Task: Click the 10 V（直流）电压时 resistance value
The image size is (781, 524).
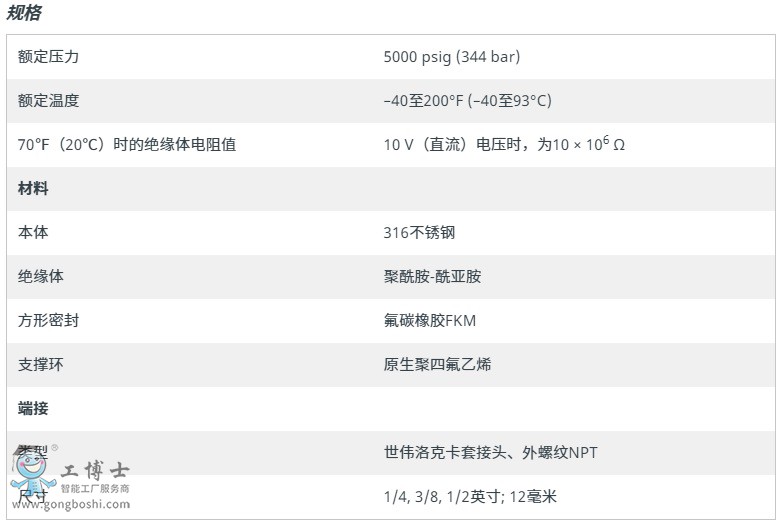Action: (504, 145)
